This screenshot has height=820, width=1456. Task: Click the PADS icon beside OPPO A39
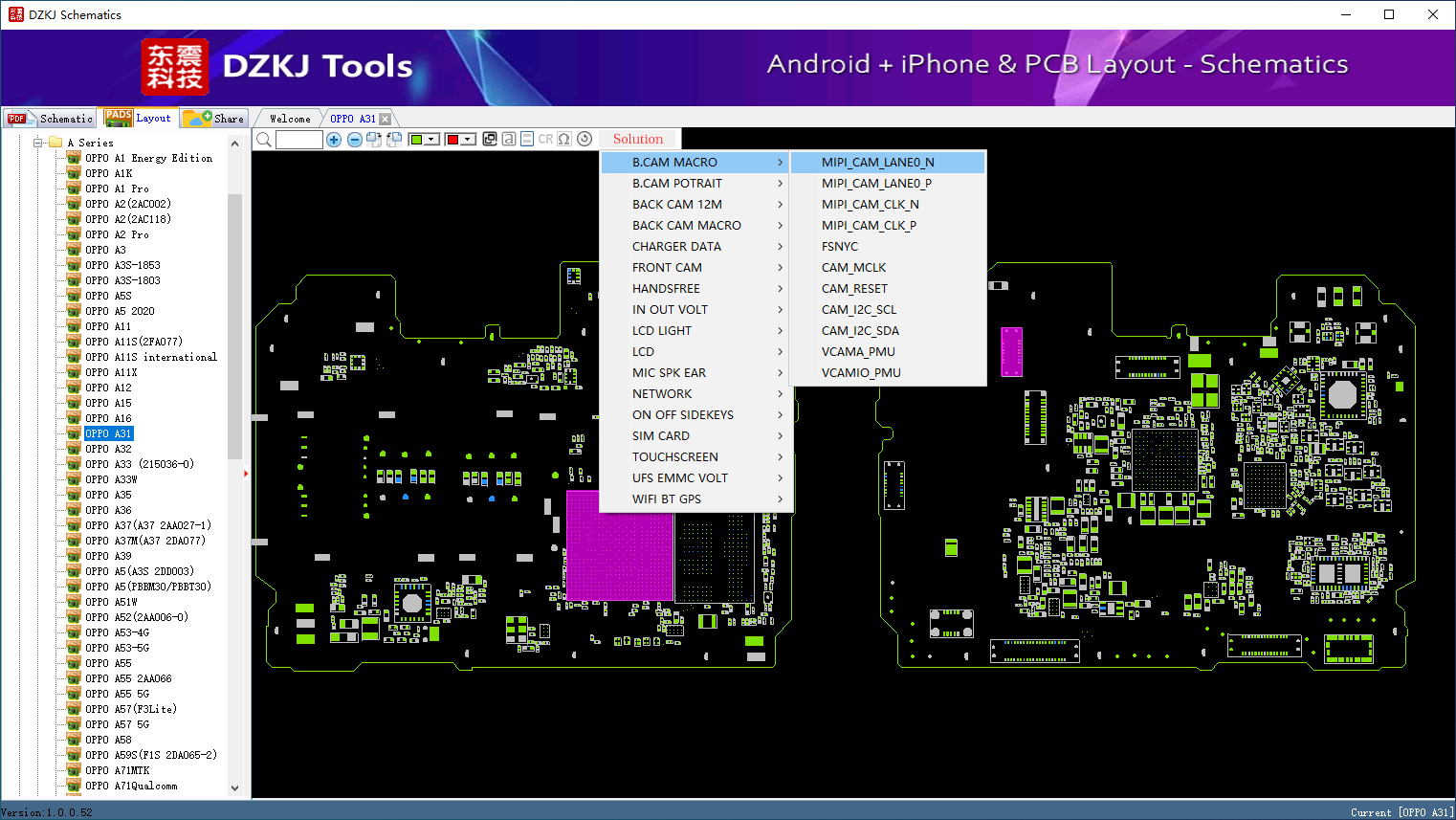tap(74, 556)
